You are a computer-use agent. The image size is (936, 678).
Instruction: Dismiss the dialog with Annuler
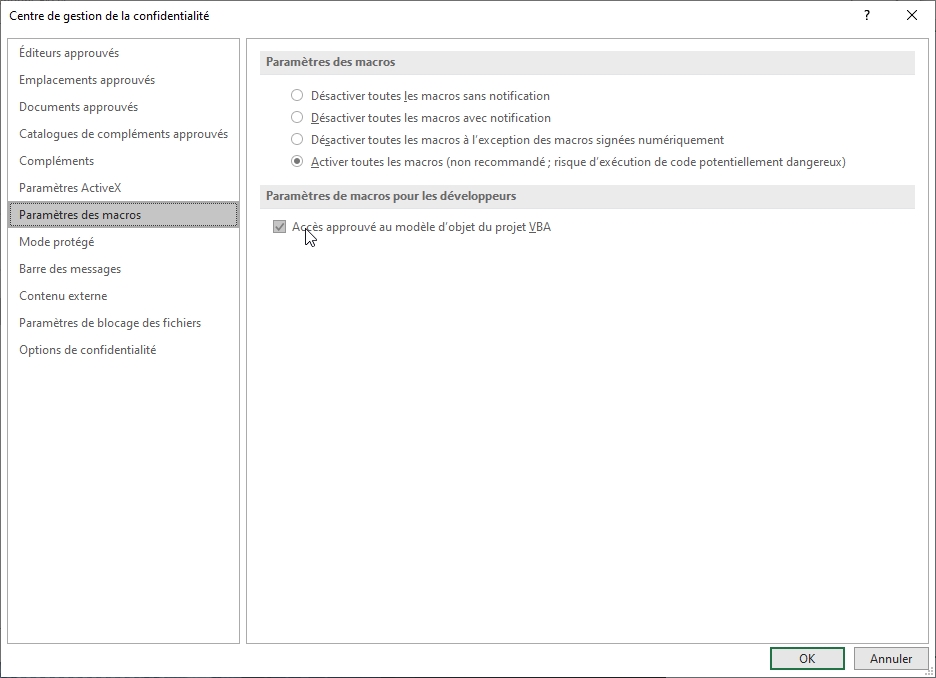click(891, 658)
